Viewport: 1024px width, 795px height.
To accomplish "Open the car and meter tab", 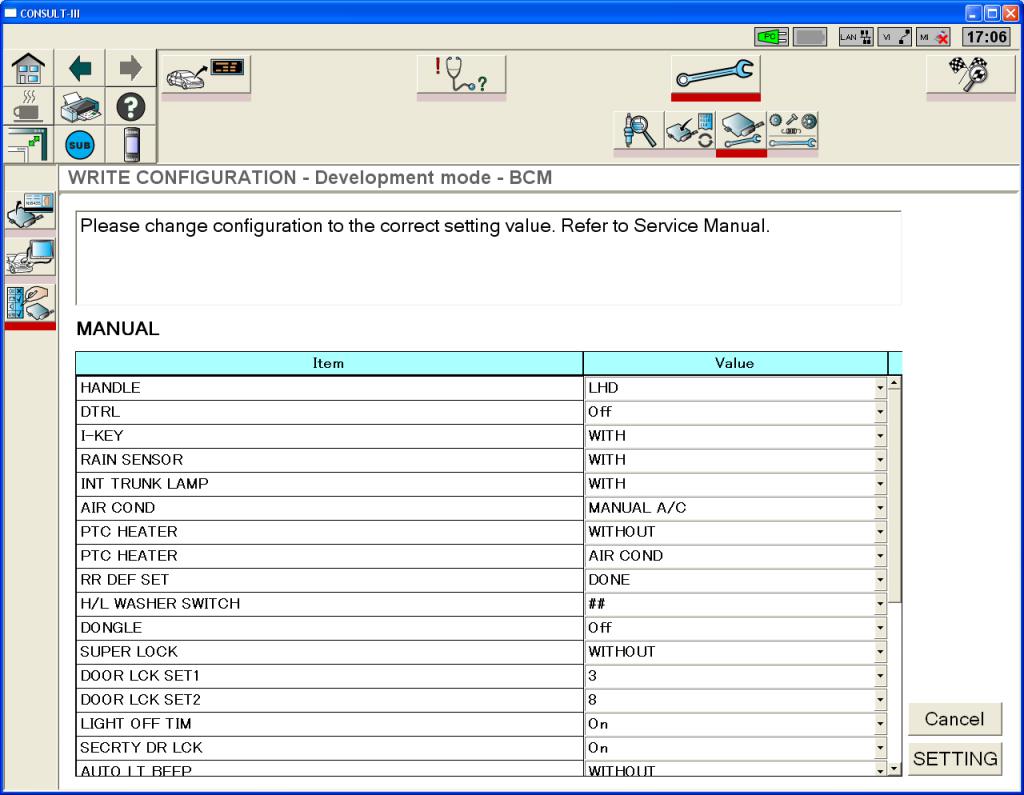I will (x=206, y=75).
